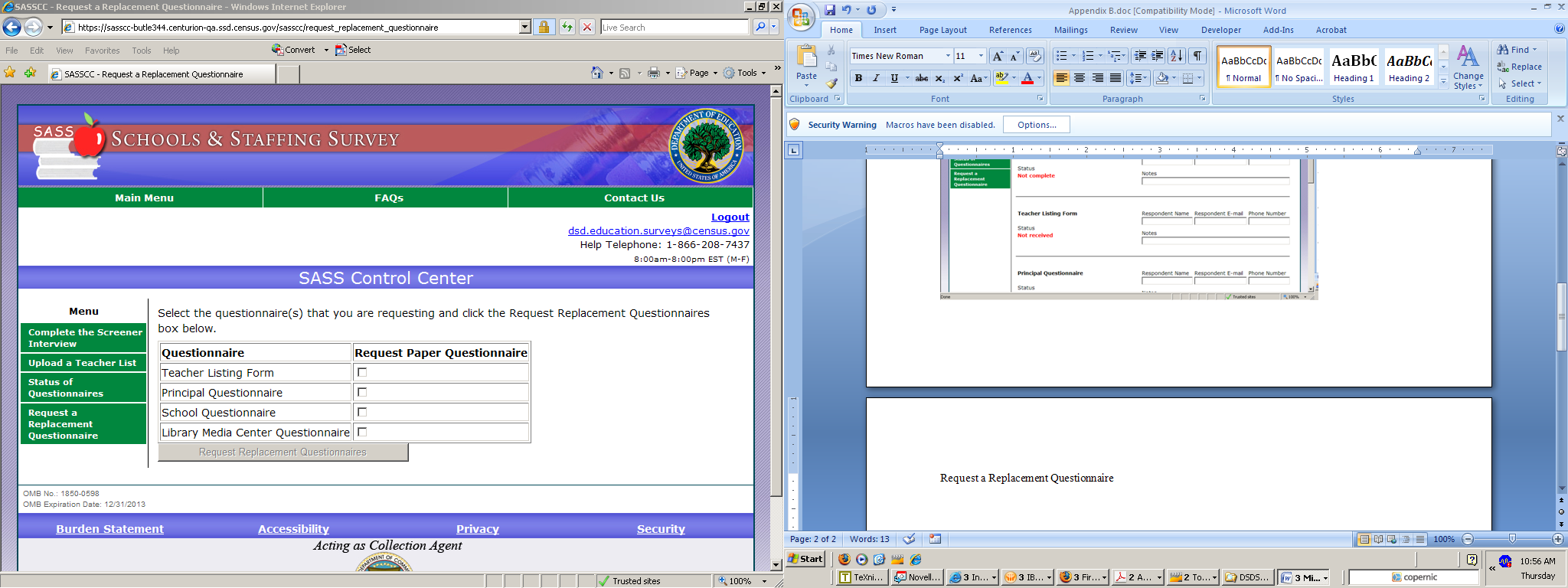Click the Add to Favorites icon in IE
The image size is (1568, 588).
click(x=30, y=73)
